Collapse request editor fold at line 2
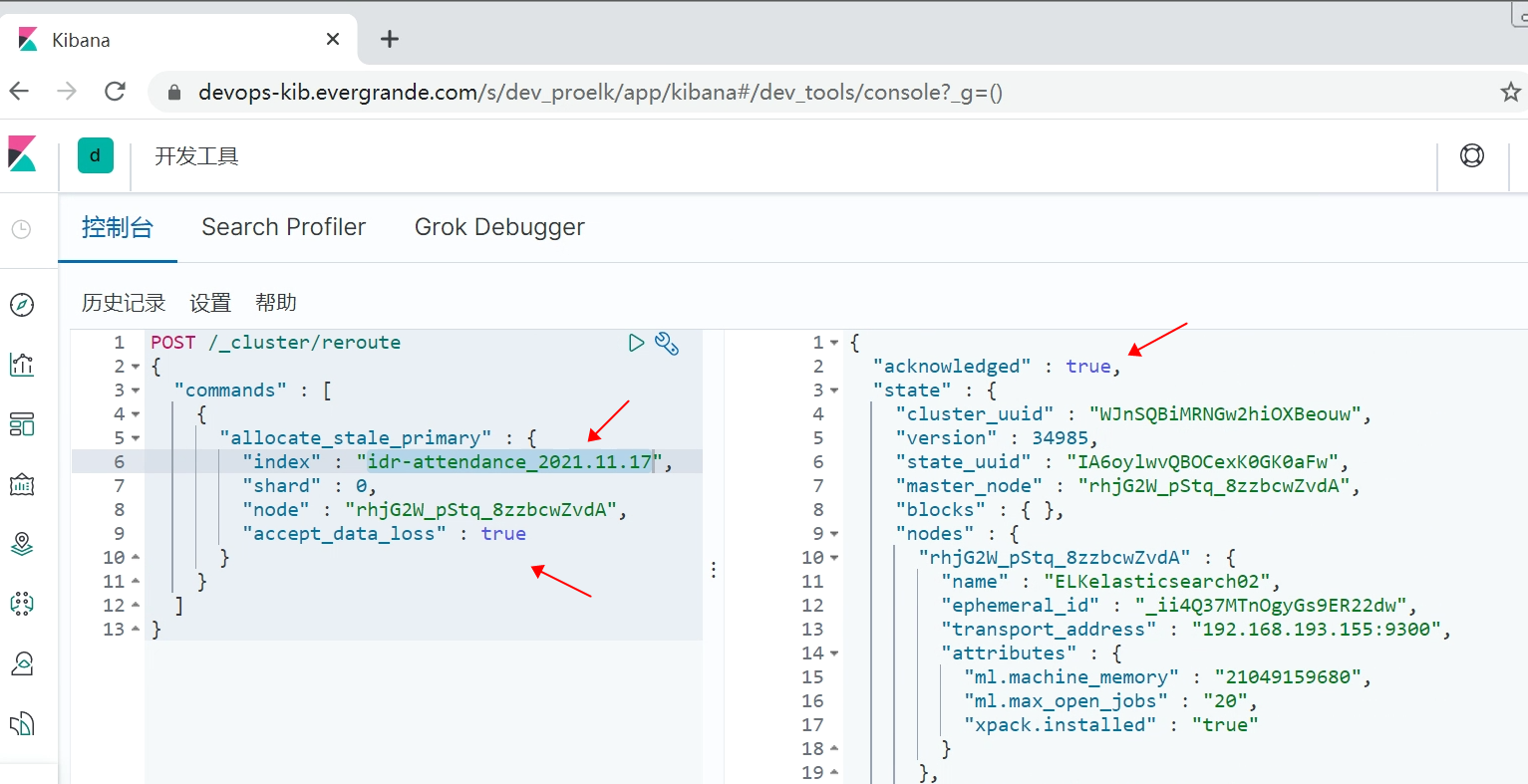Viewport: 1528px width, 784px height. [x=136, y=367]
